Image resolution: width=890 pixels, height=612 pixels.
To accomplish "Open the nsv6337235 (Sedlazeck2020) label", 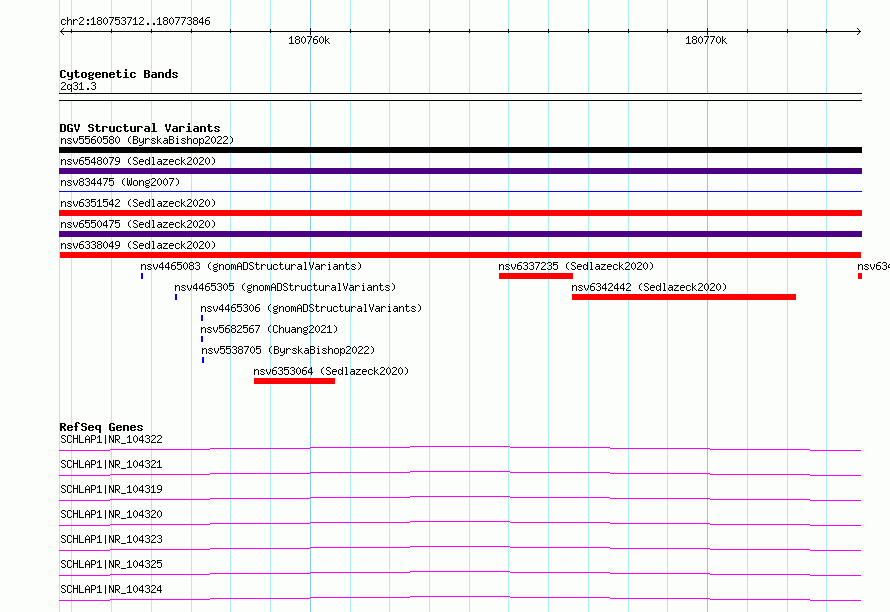I will tap(576, 266).
